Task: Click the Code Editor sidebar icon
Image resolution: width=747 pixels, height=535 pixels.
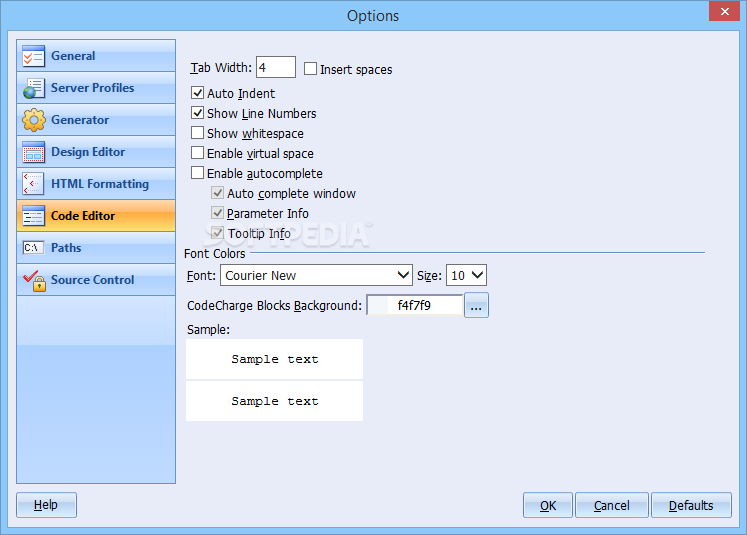Action: (x=34, y=216)
